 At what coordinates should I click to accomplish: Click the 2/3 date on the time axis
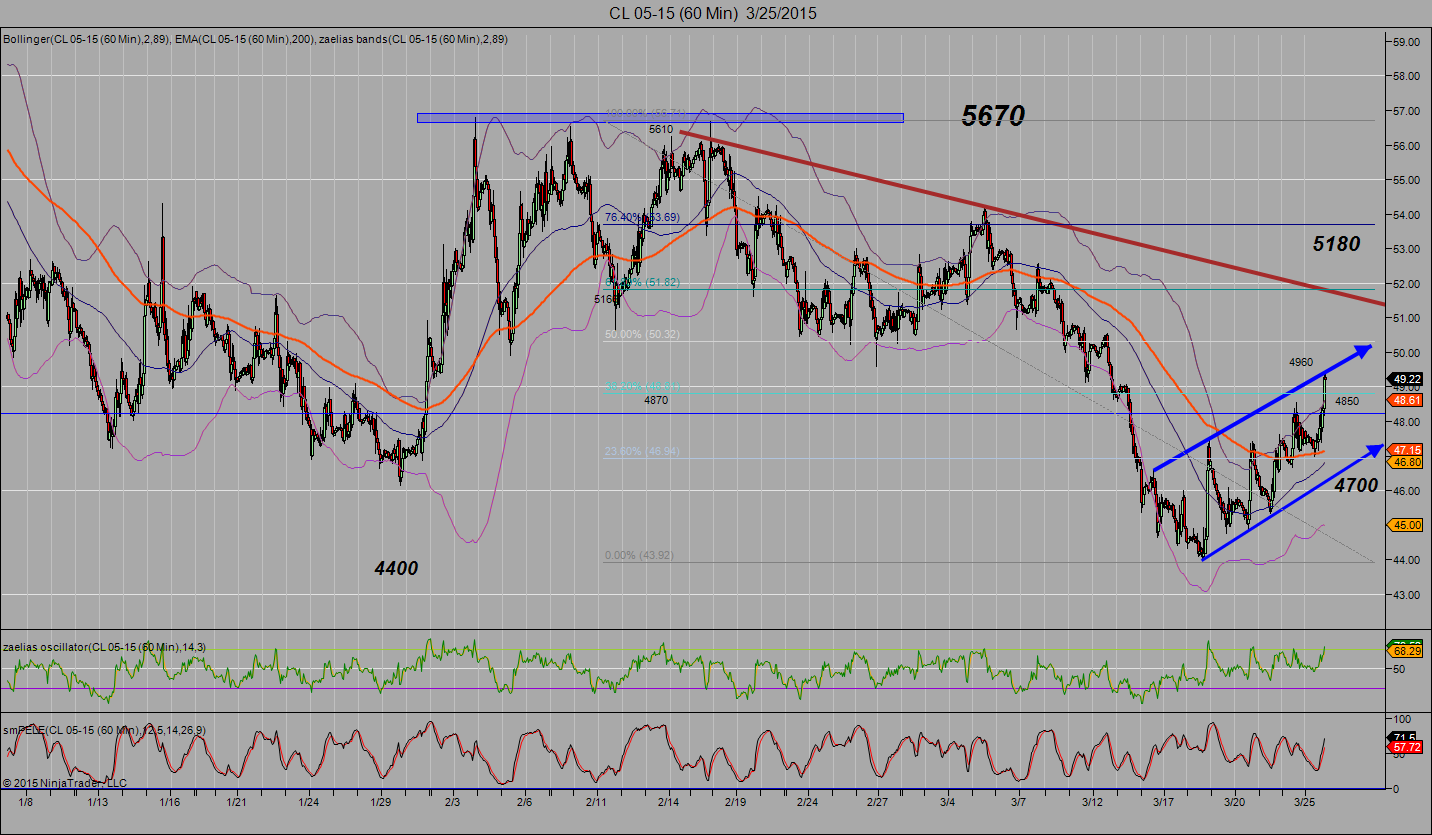point(453,802)
